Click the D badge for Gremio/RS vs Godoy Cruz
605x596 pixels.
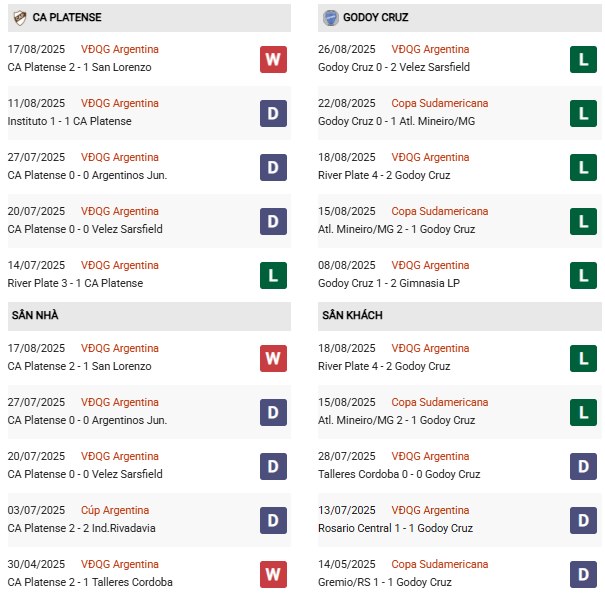click(584, 574)
